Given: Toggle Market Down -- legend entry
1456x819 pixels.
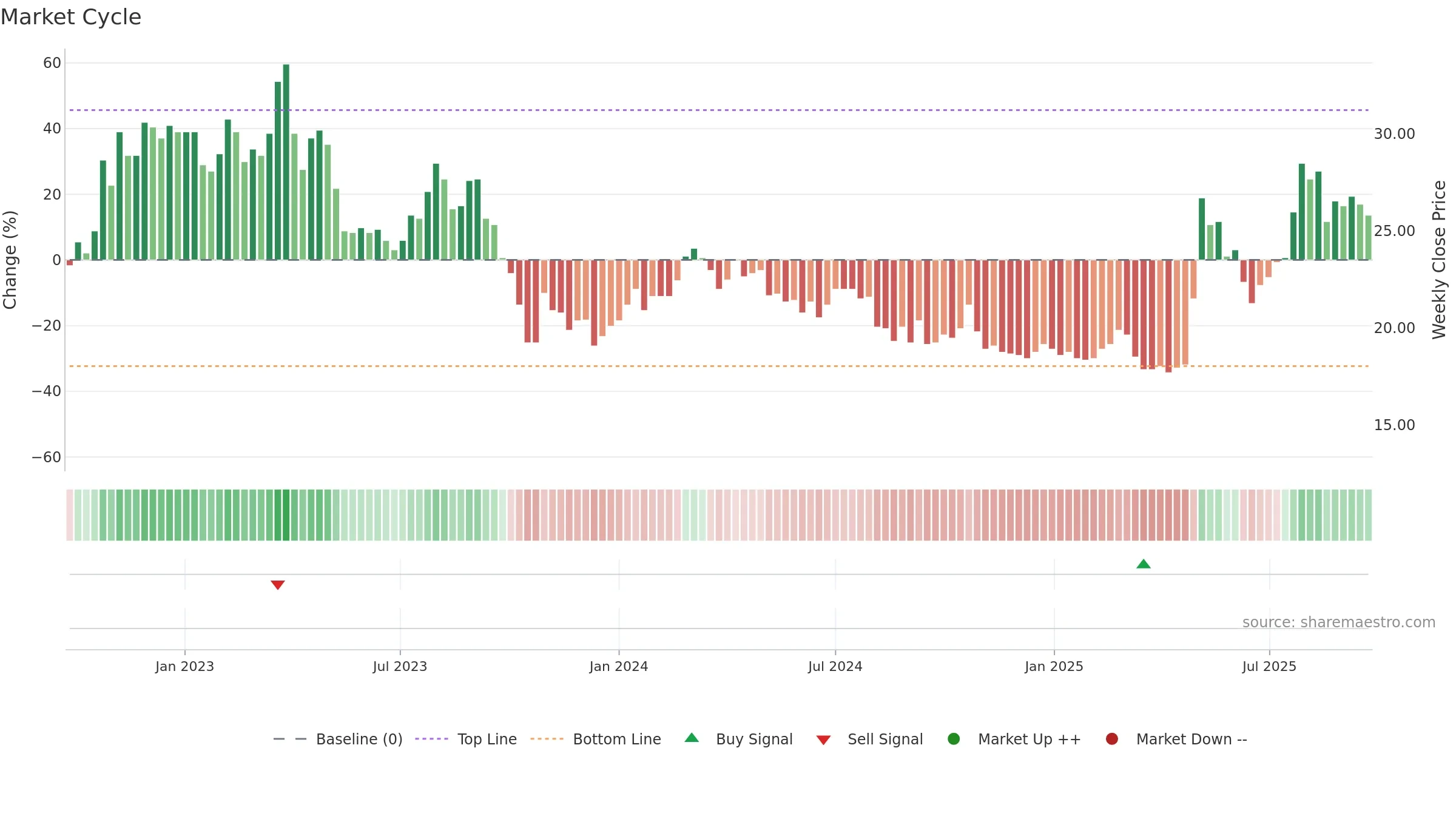Looking at the screenshot, I should click(1176, 739).
